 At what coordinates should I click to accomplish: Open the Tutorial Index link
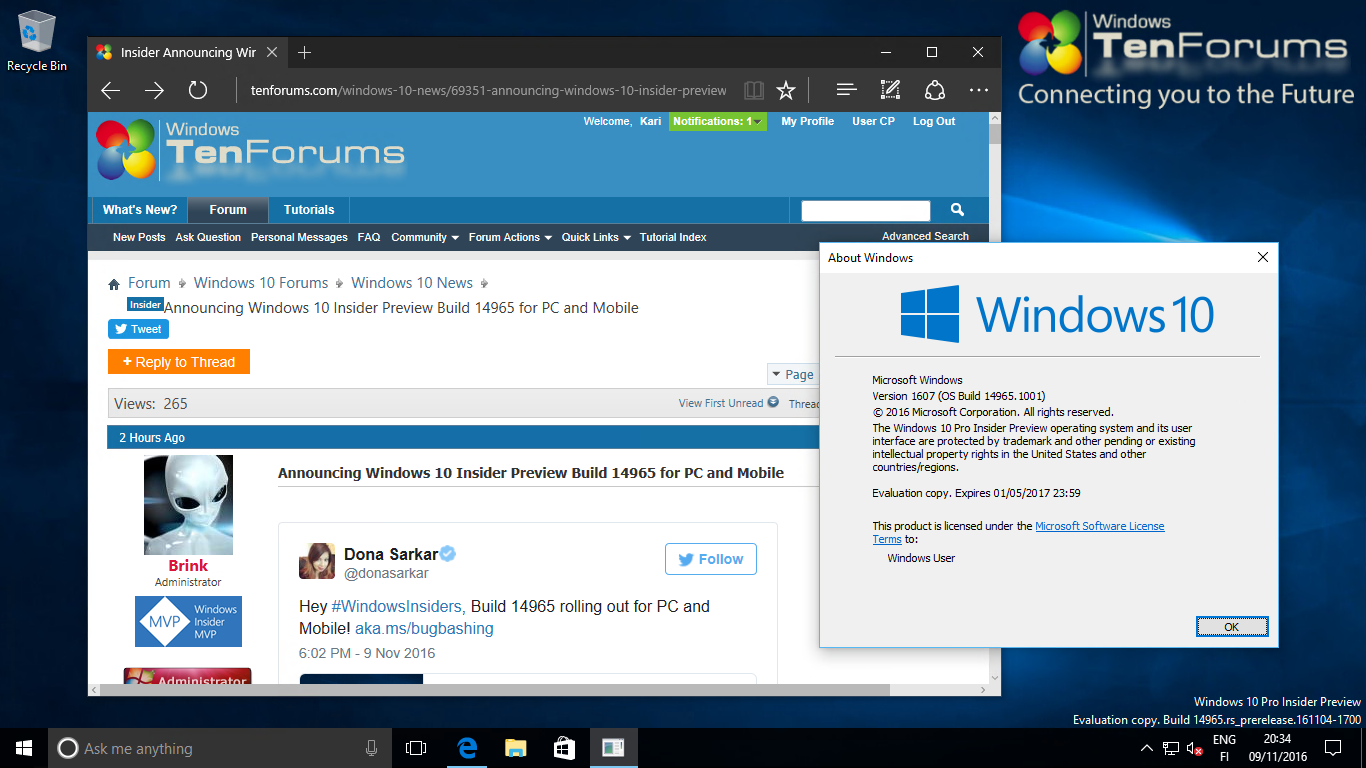(x=673, y=237)
